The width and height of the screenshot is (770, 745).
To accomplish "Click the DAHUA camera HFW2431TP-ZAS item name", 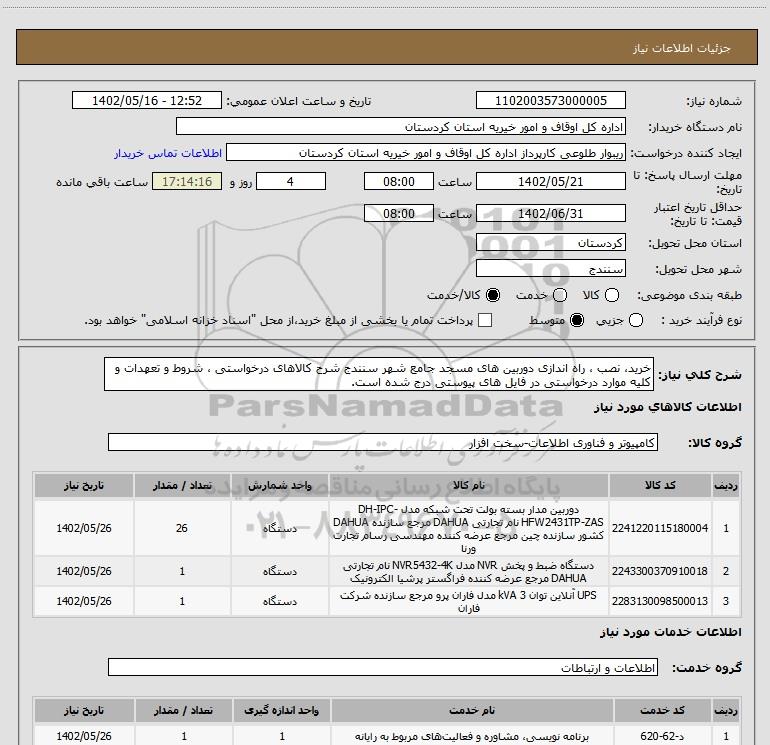I will 468,528.
